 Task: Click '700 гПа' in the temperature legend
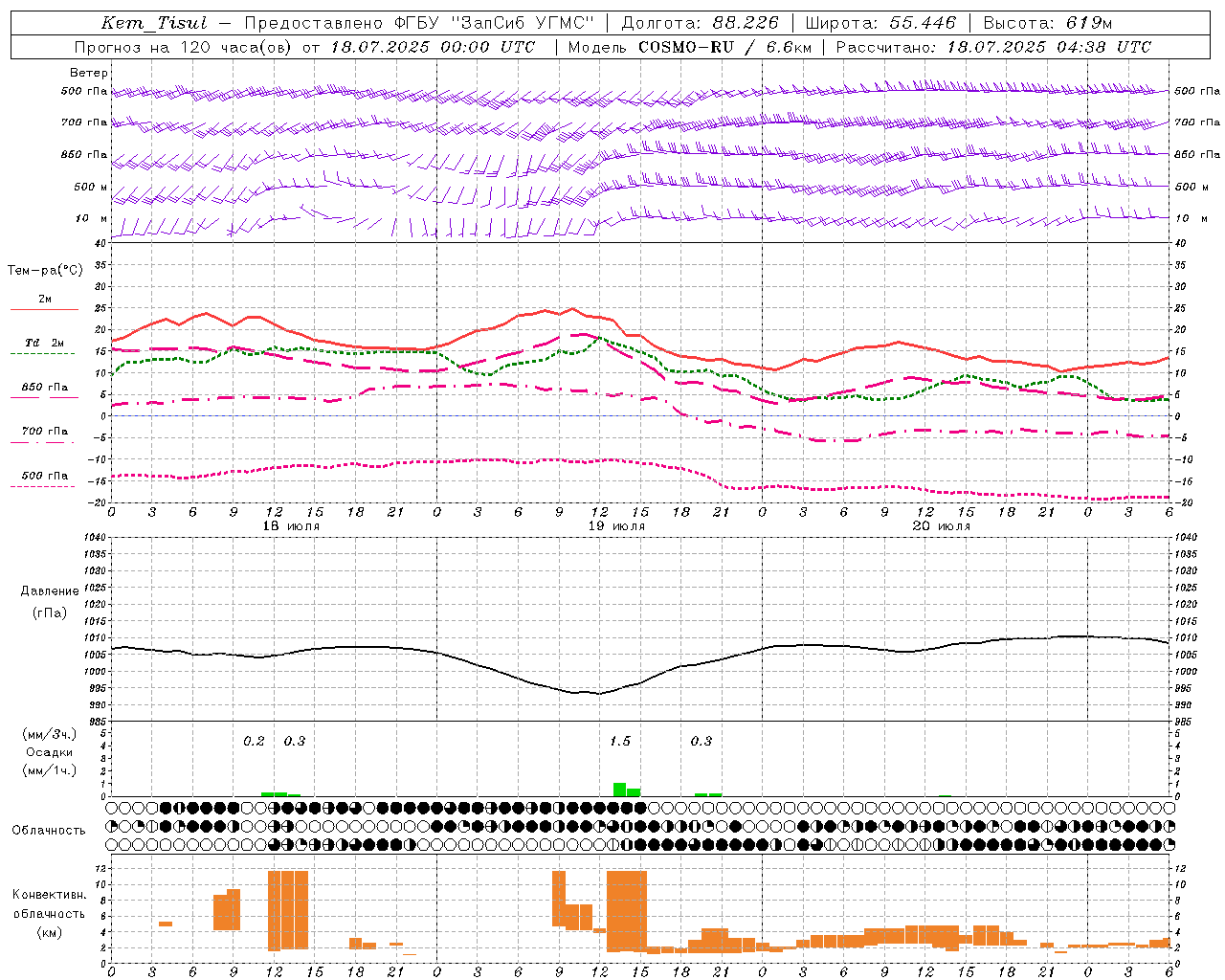pyautogui.click(x=45, y=432)
